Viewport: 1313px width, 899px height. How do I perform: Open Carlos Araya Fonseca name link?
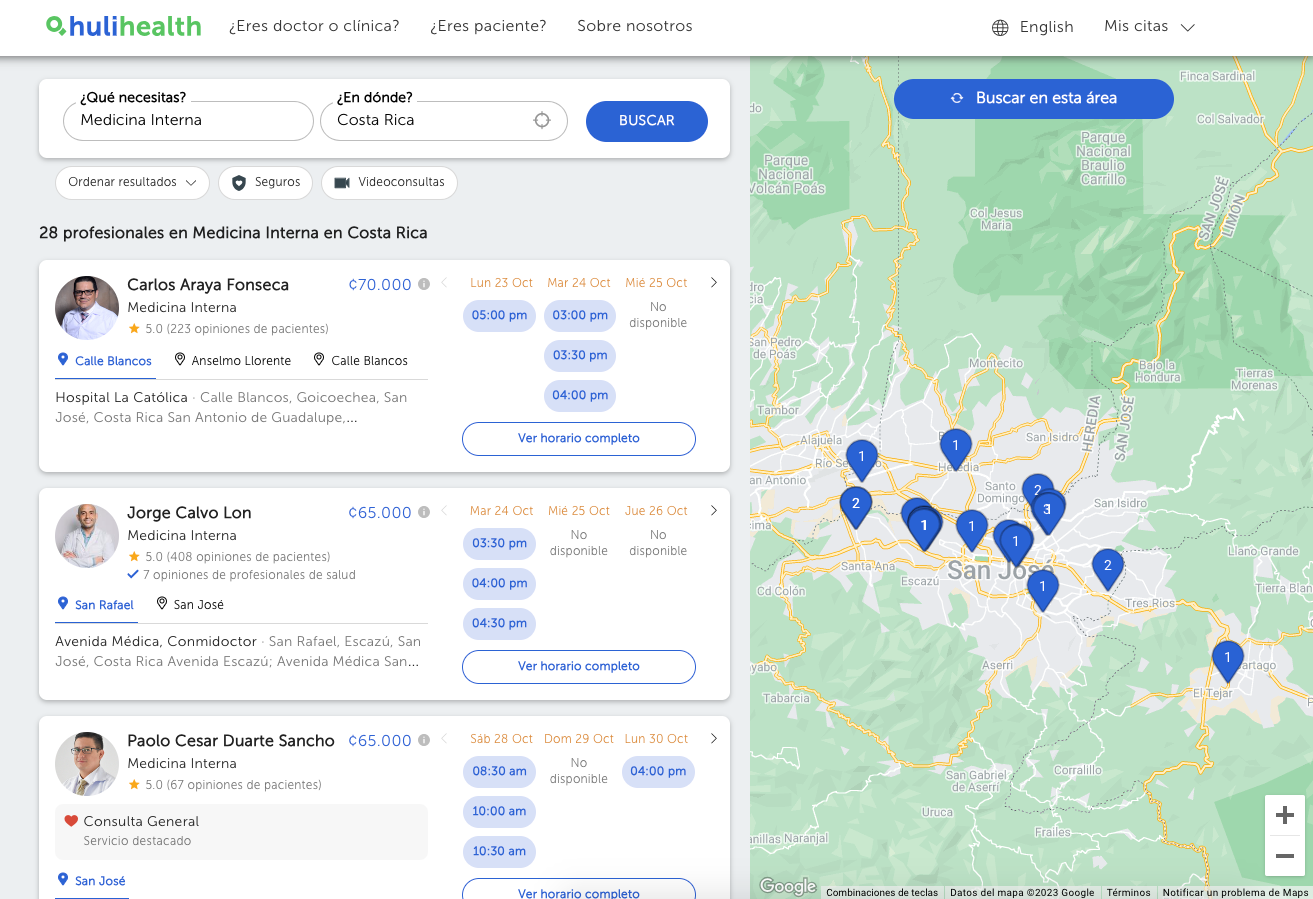point(208,285)
